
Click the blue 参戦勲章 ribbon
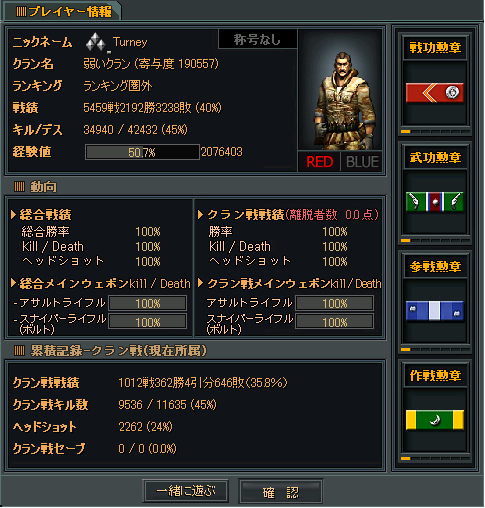point(435,311)
